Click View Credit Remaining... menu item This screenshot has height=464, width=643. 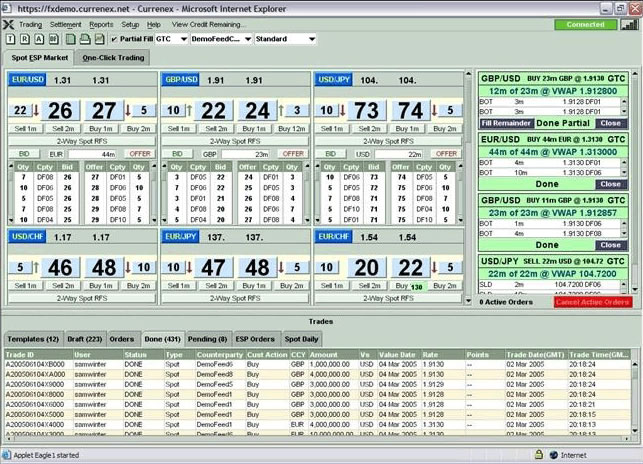208,25
